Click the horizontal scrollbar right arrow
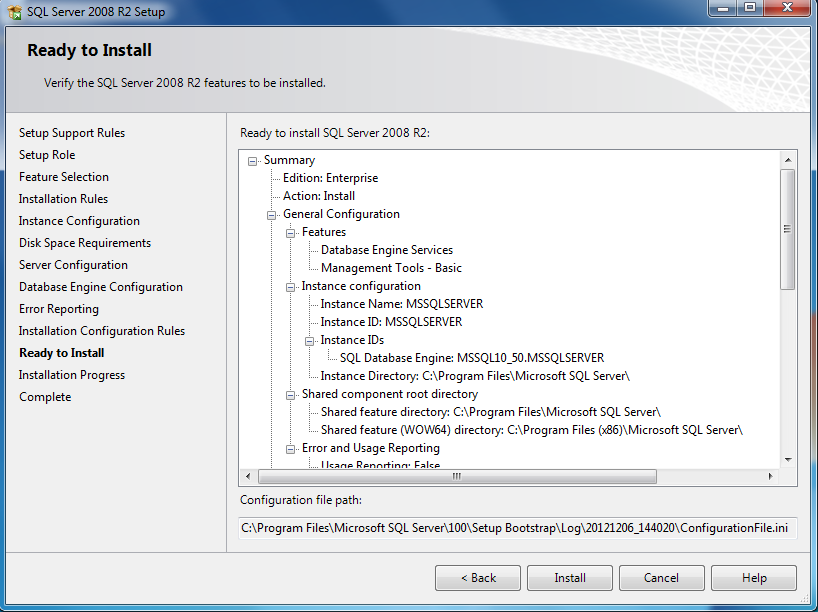Screen dimensions: 818x612 pos(771,476)
